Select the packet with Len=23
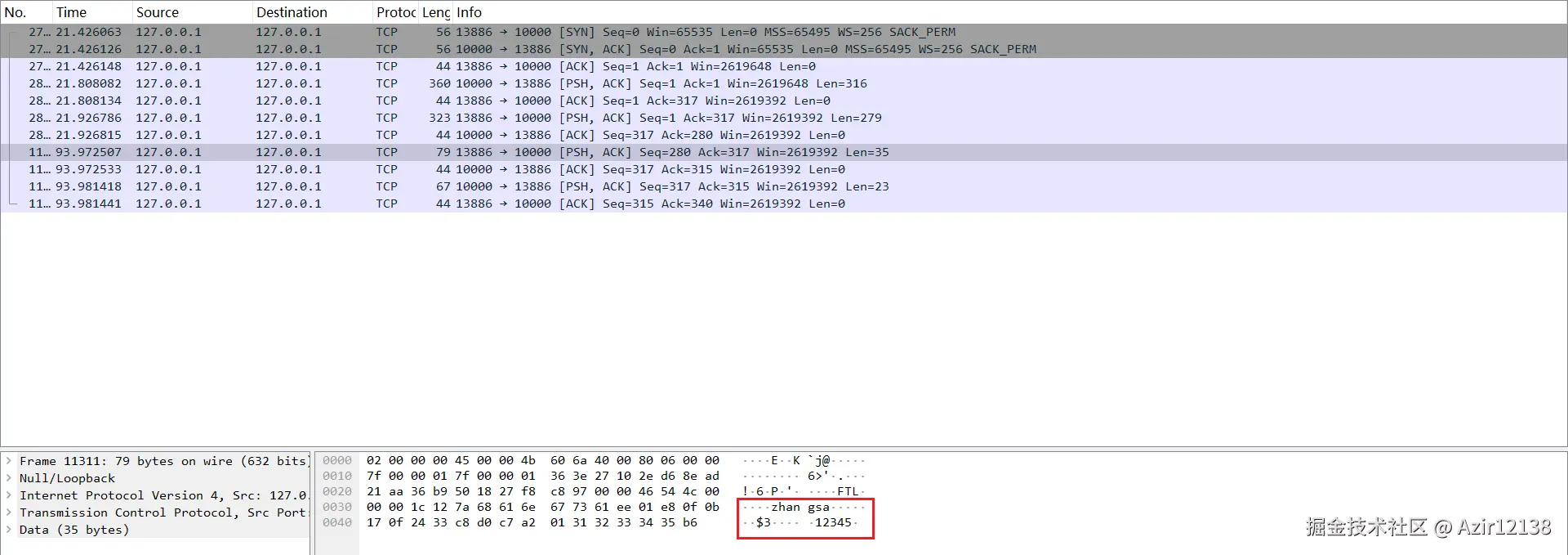This screenshot has height=555, width=1568. [x=784, y=186]
